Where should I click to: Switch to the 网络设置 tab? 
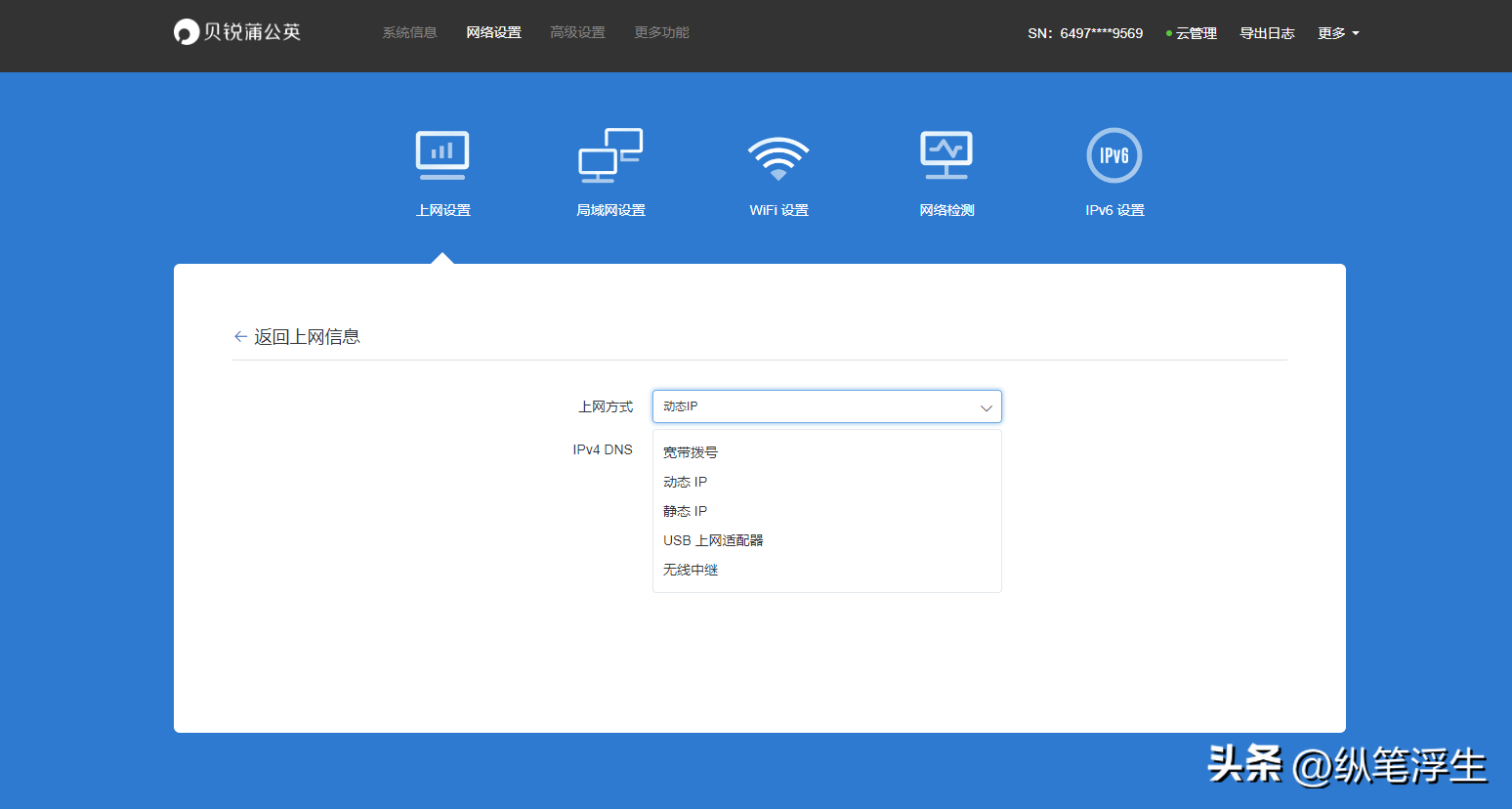point(493,32)
